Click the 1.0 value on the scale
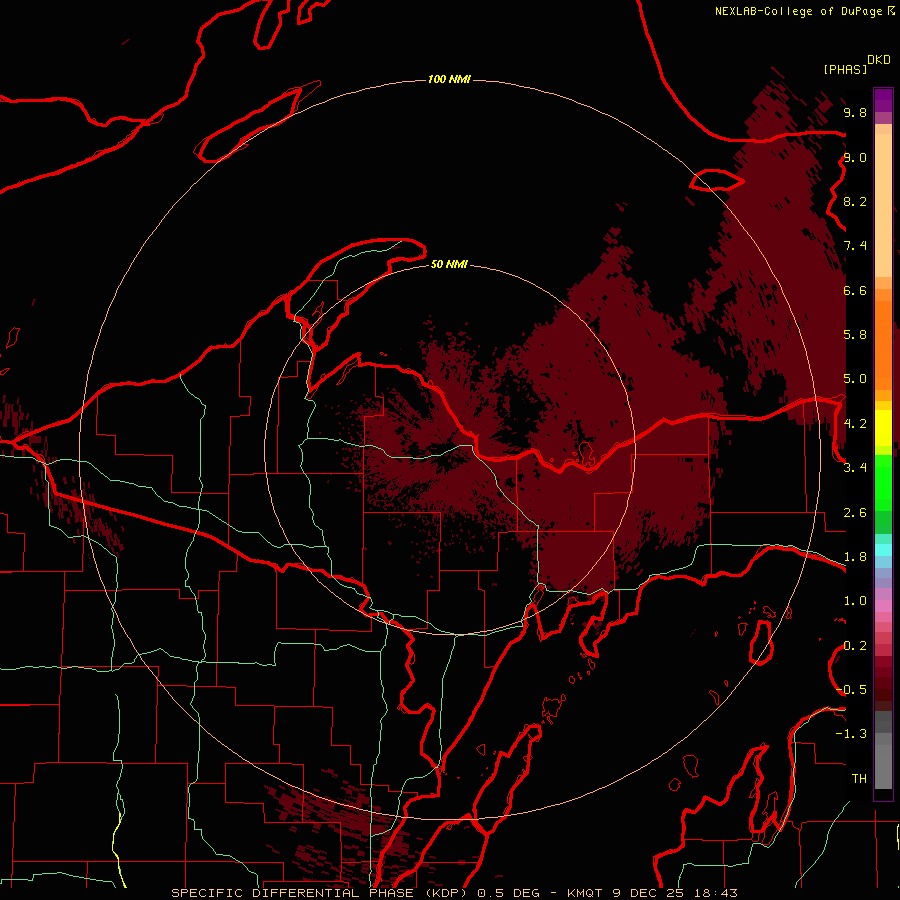The width and height of the screenshot is (900, 900). tap(855, 601)
